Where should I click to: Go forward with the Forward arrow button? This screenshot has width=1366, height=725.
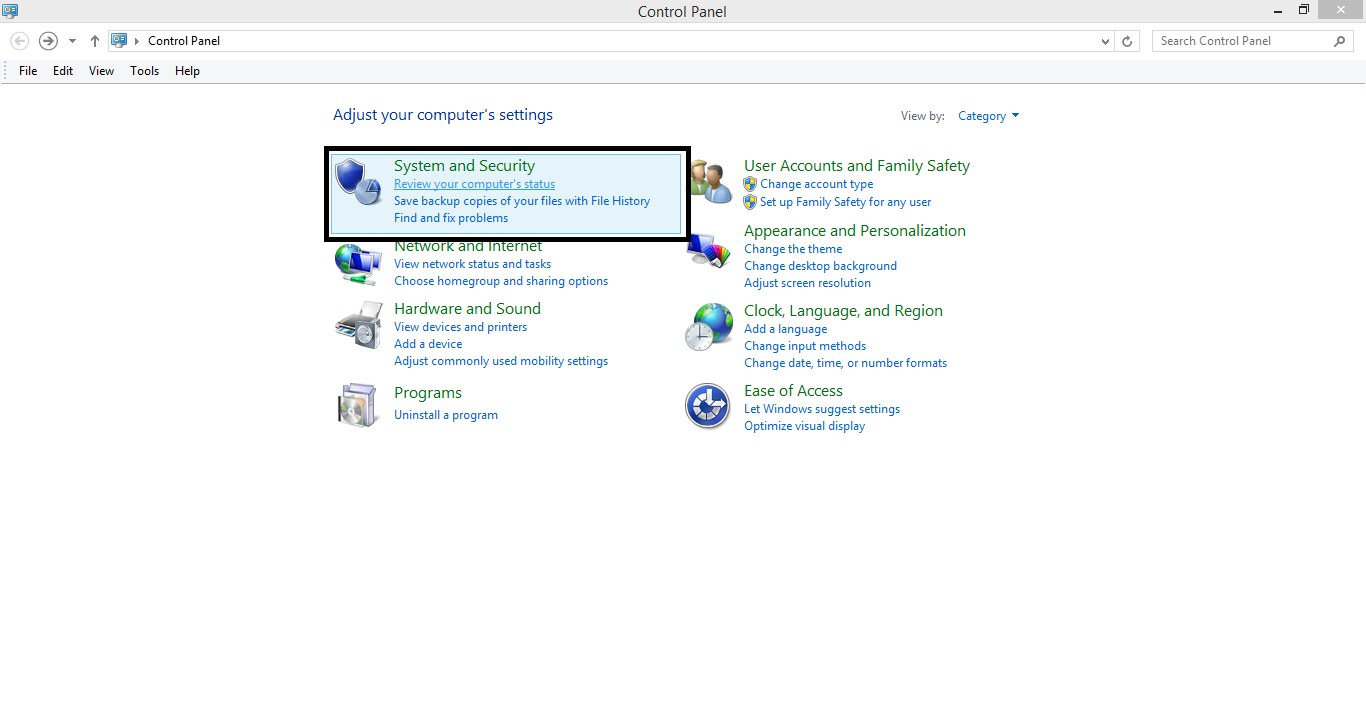pyautogui.click(x=48, y=41)
